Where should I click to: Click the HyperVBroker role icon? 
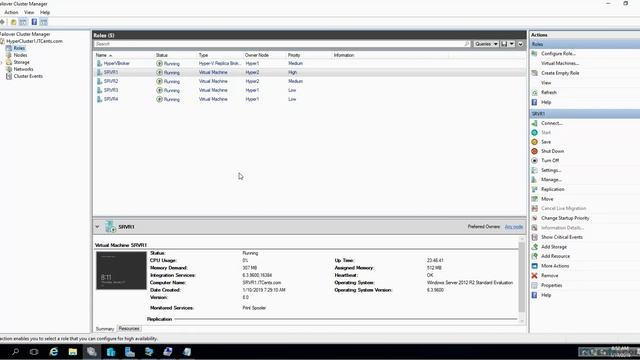99,63
